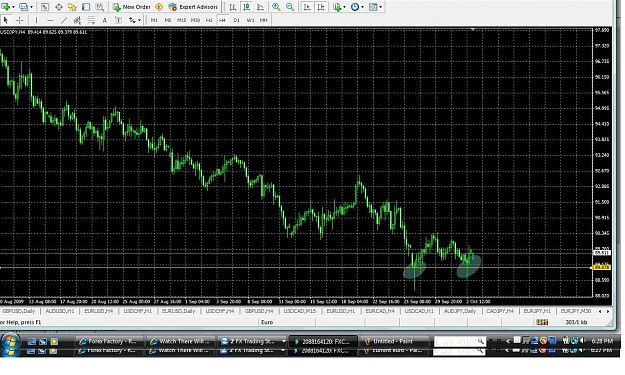This screenshot has width=625, height=375.
Task: Switch chart to candlesticks style
Action: (247, 7)
